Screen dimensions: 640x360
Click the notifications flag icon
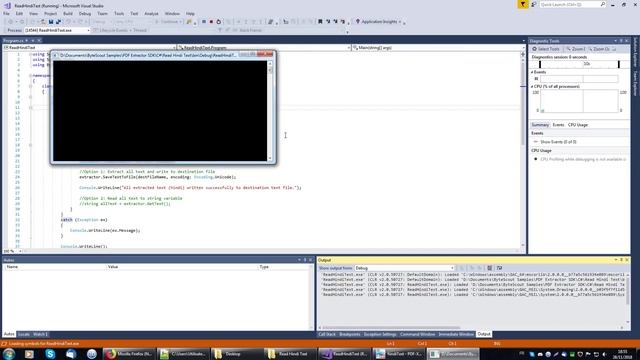click(523, 4)
